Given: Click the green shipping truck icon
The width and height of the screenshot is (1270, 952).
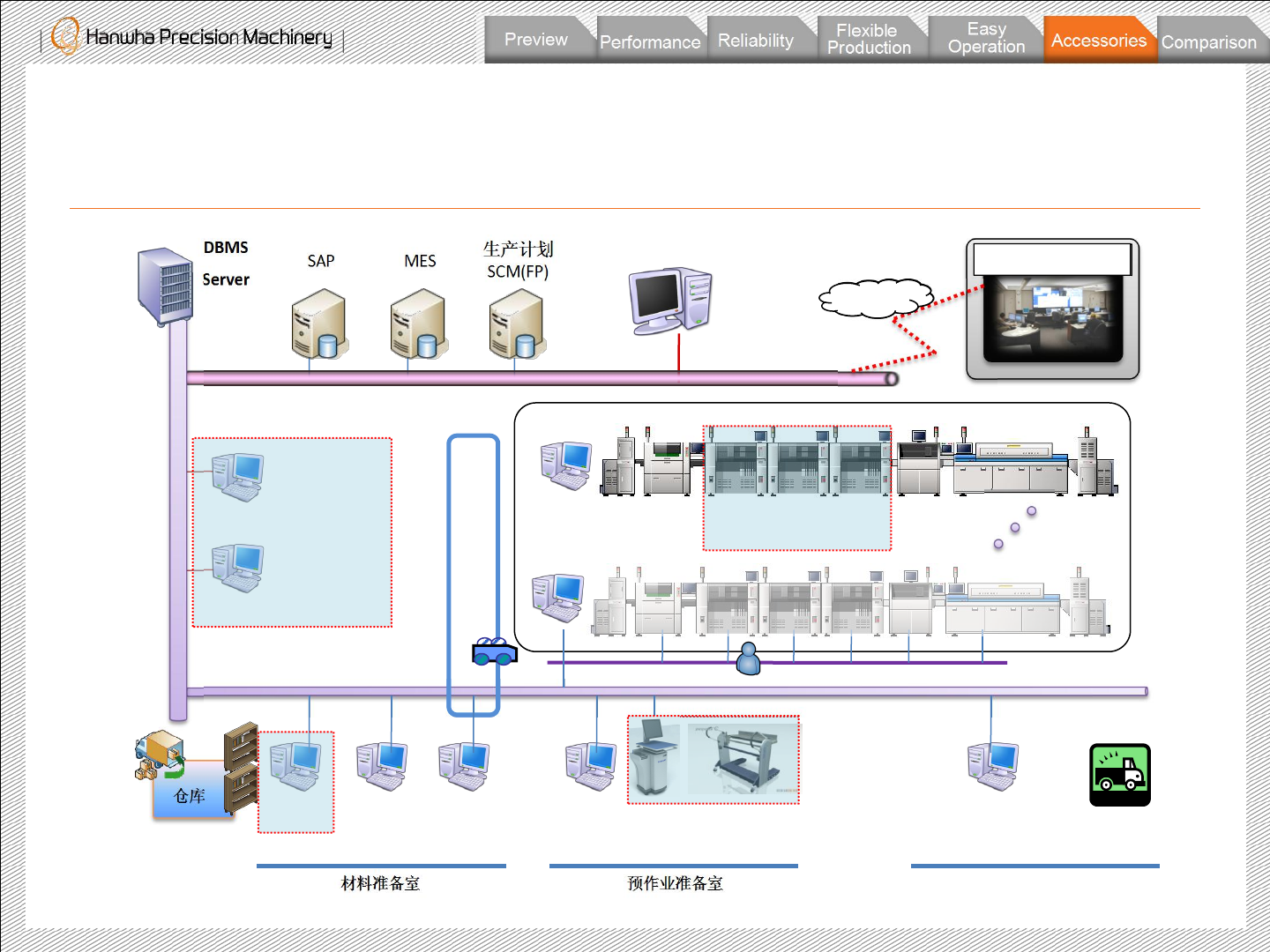Looking at the screenshot, I should [1120, 775].
